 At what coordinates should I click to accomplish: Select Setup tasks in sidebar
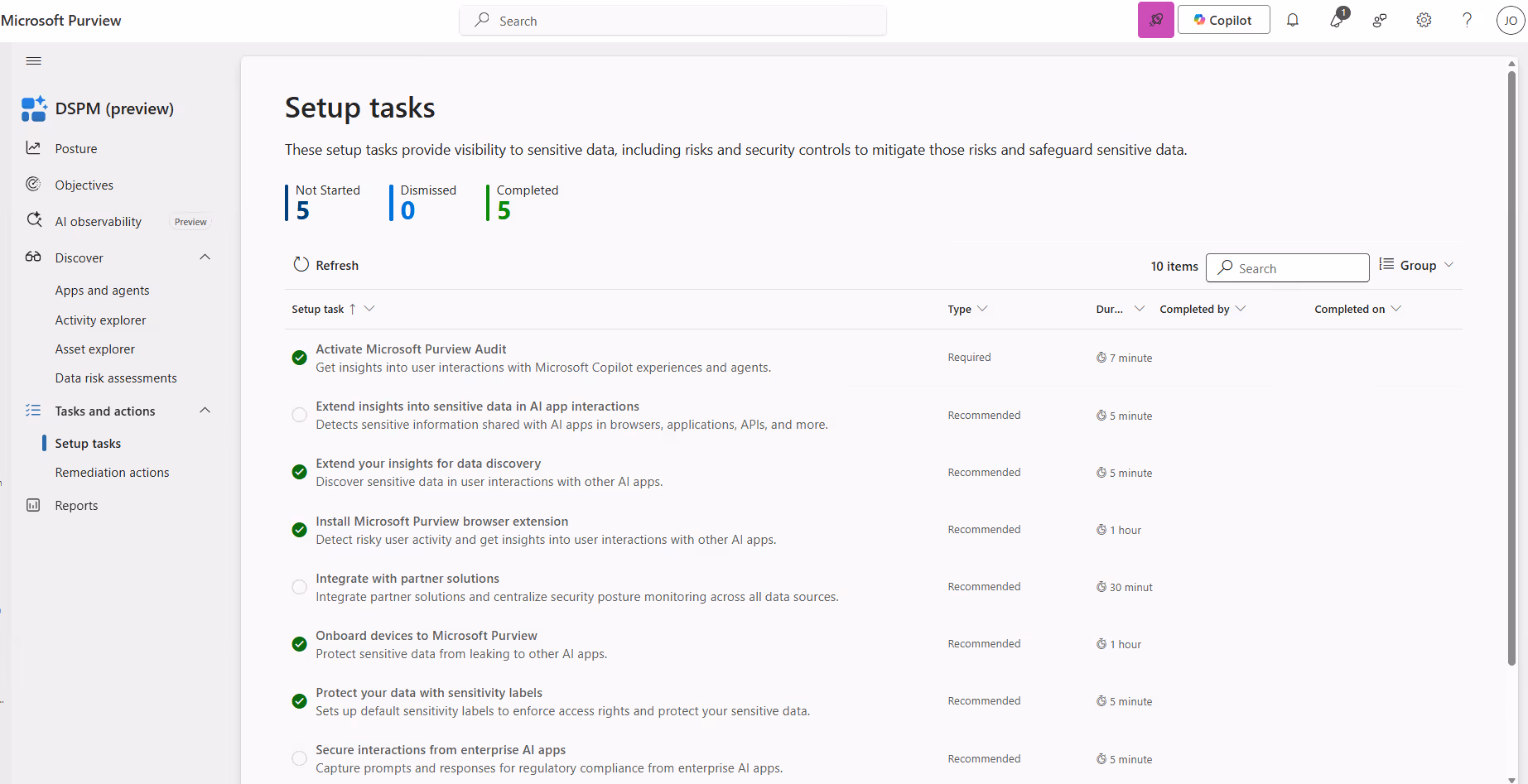88,443
